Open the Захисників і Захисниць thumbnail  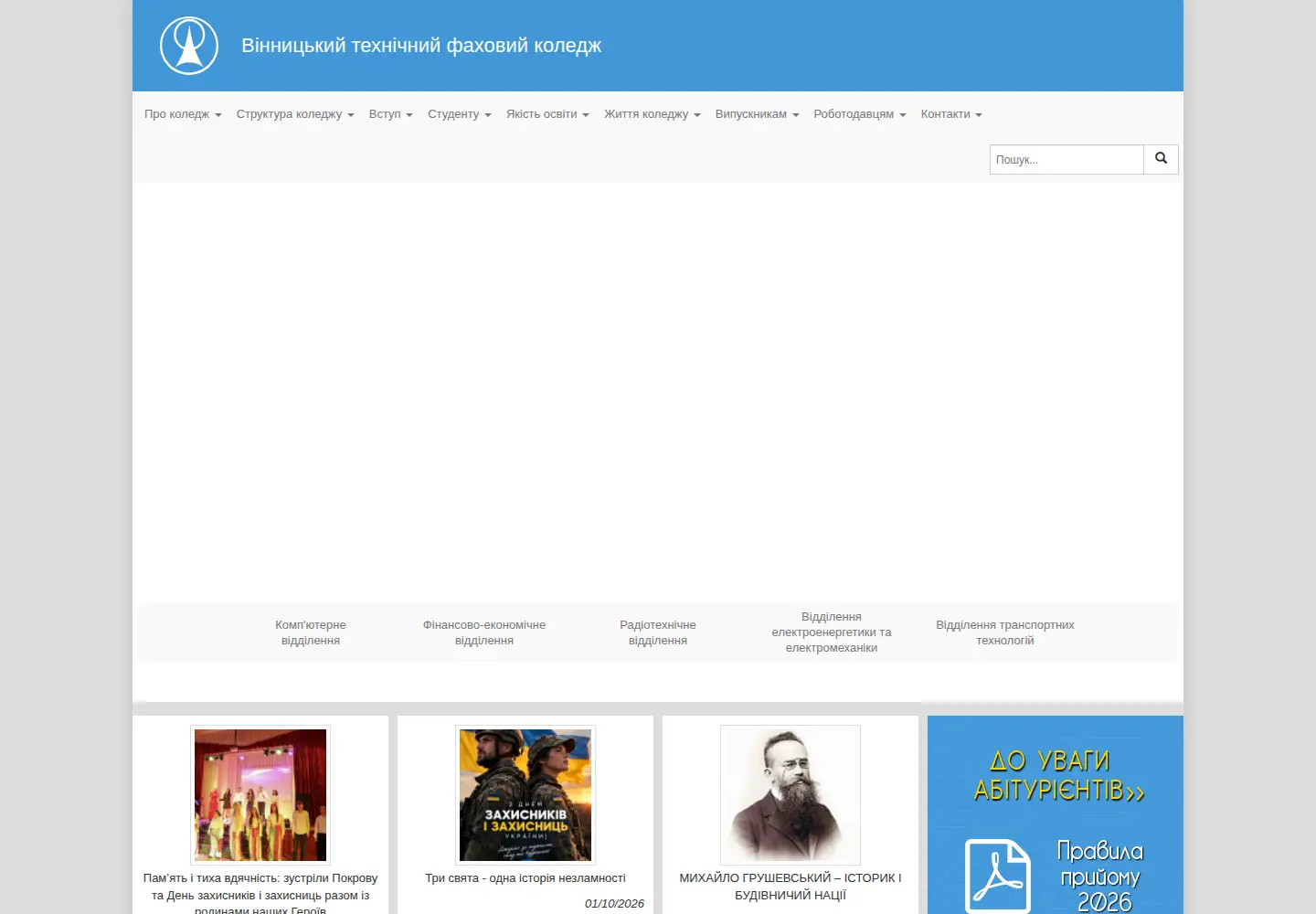(525, 795)
